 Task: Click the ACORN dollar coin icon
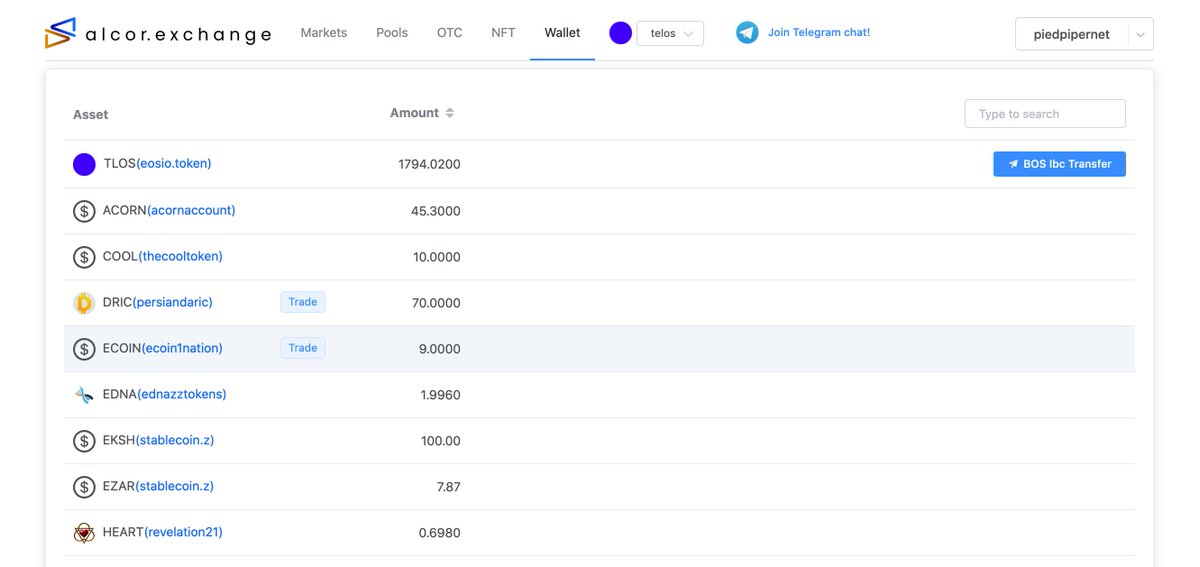(x=84, y=211)
